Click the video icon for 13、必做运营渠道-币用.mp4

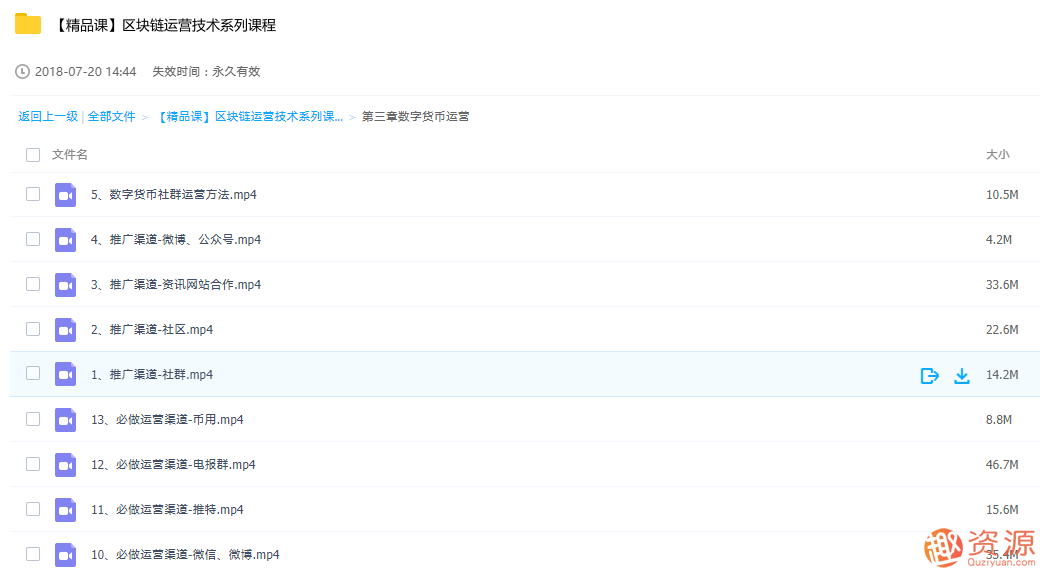coord(65,420)
